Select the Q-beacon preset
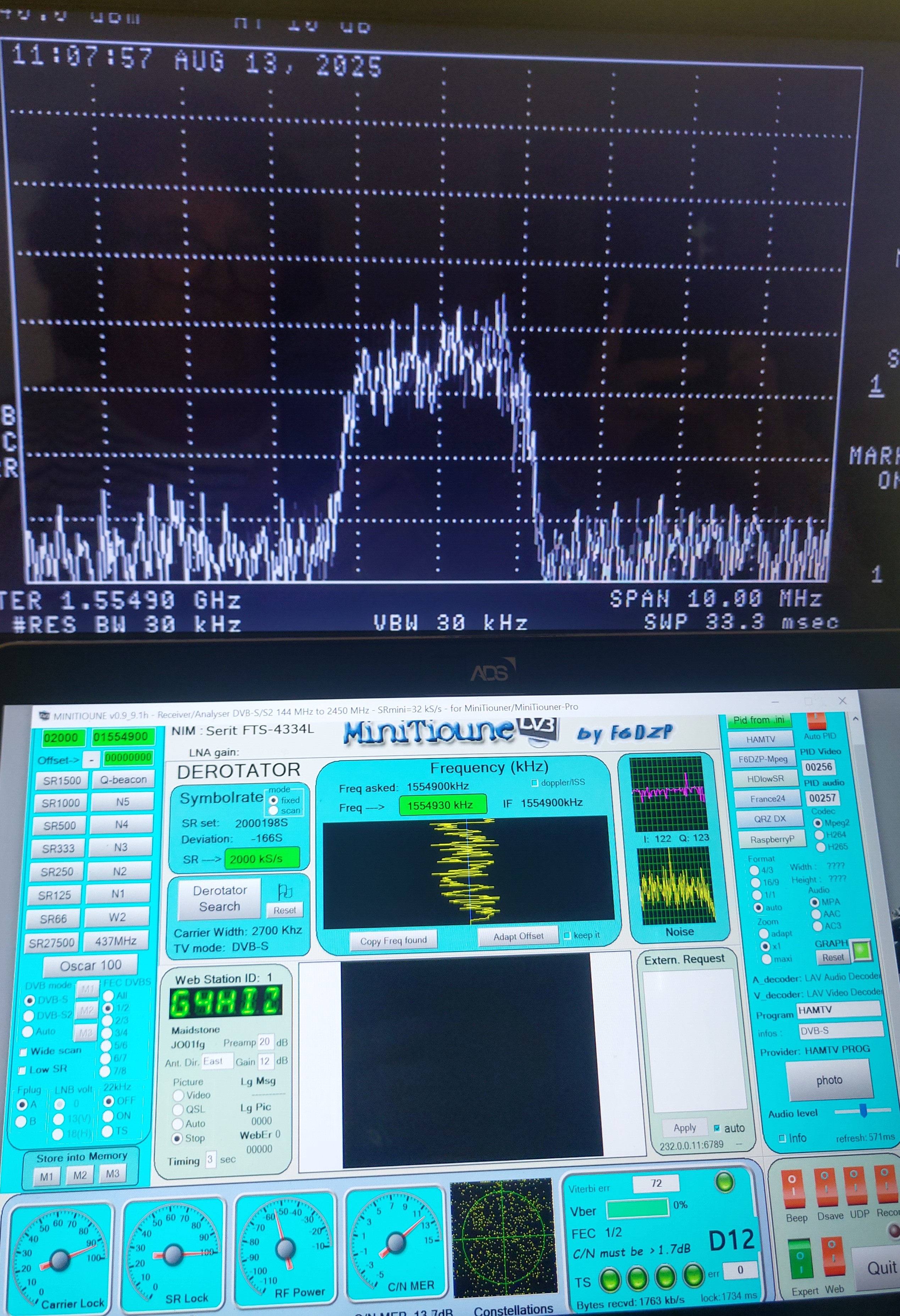 pyautogui.click(x=123, y=779)
